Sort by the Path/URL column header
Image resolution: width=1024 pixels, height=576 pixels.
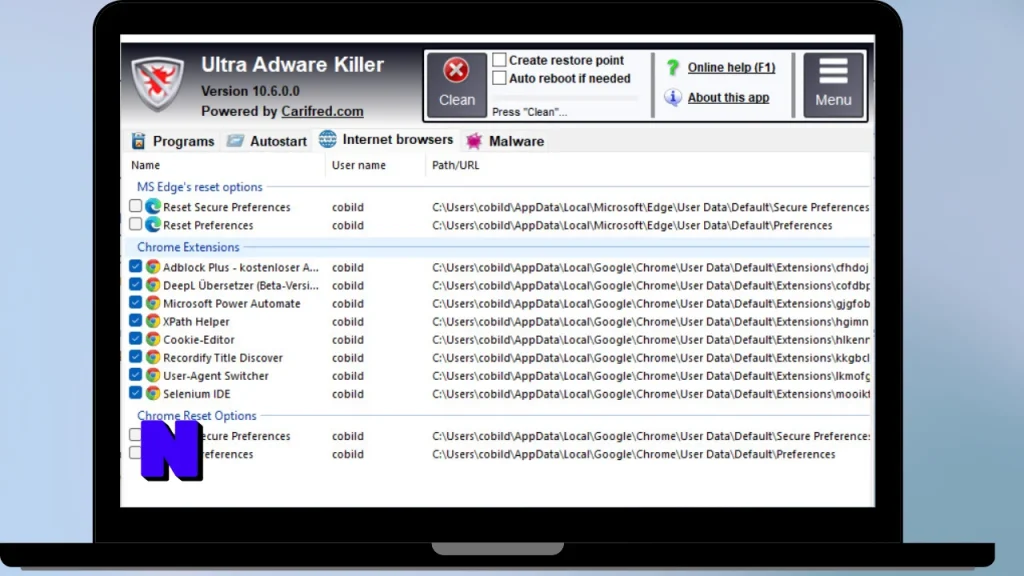(455, 165)
